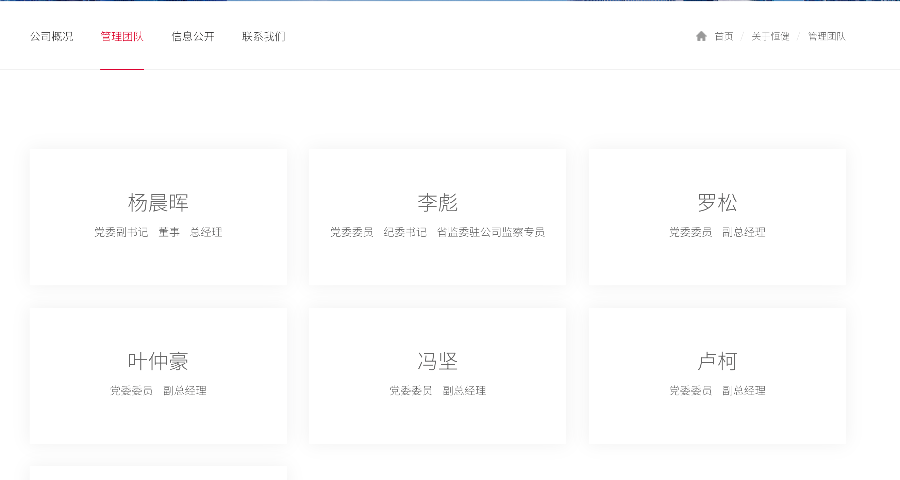
Task: Click the job title line under 罗松
Action: (x=717, y=232)
